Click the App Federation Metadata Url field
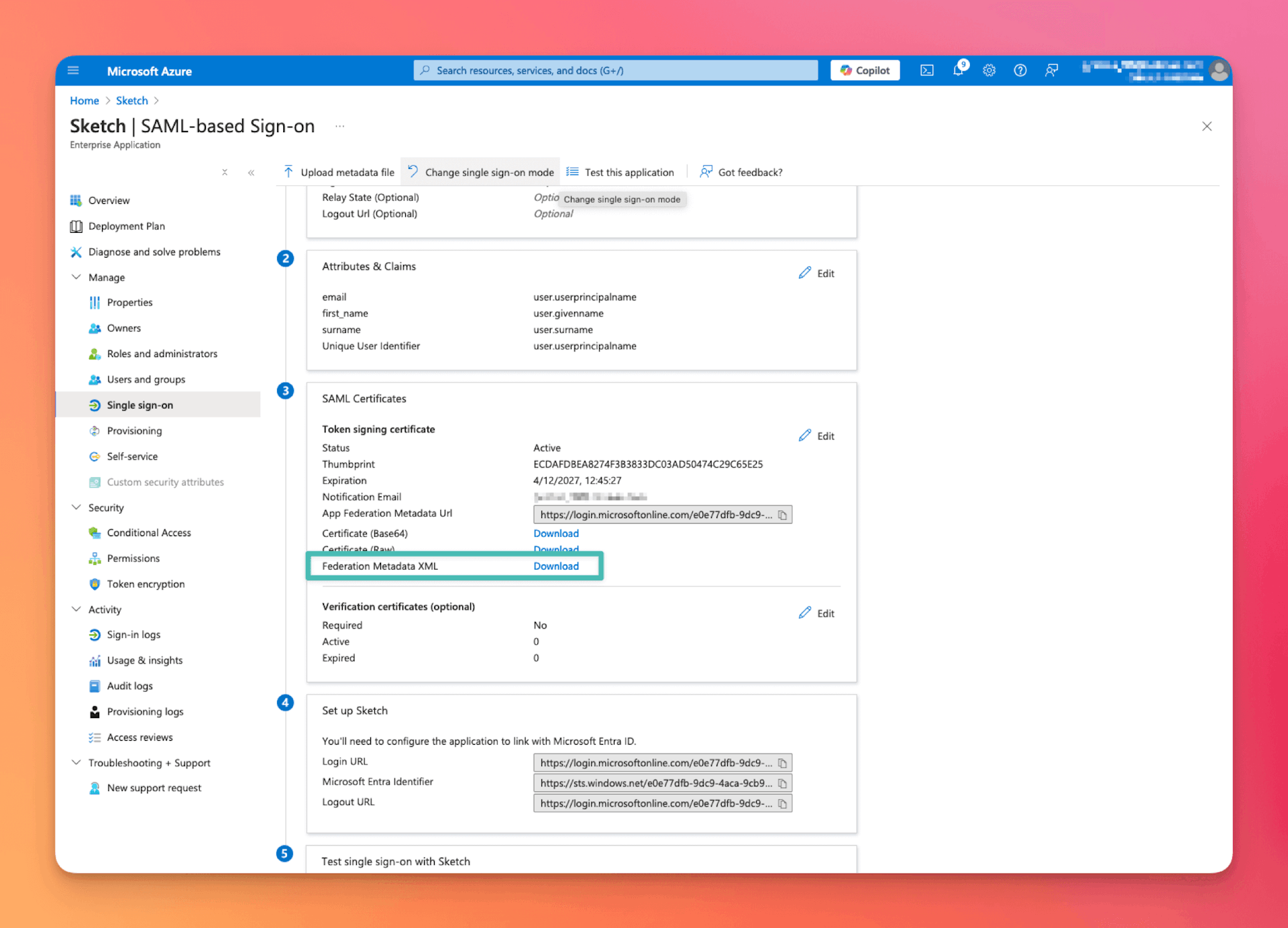The height and width of the screenshot is (928, 1288). [x=663, y=515]
